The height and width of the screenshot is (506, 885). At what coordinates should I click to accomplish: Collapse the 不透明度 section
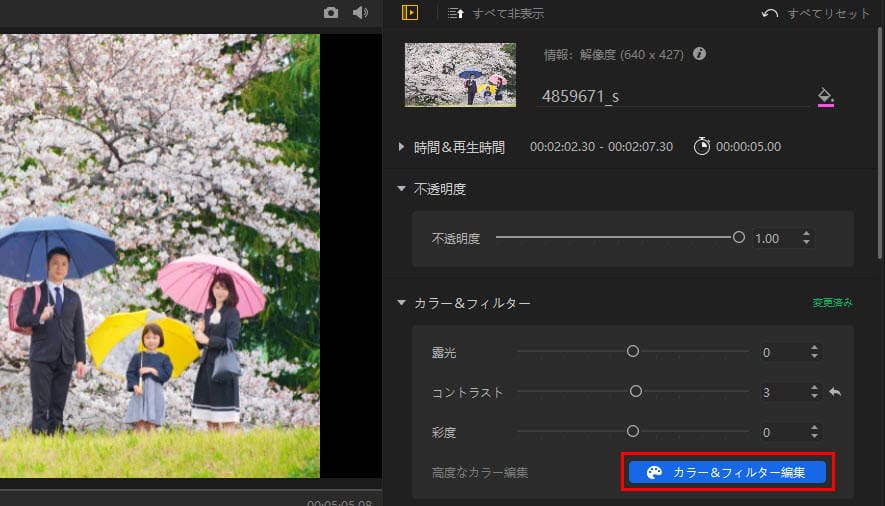point(401,188)
